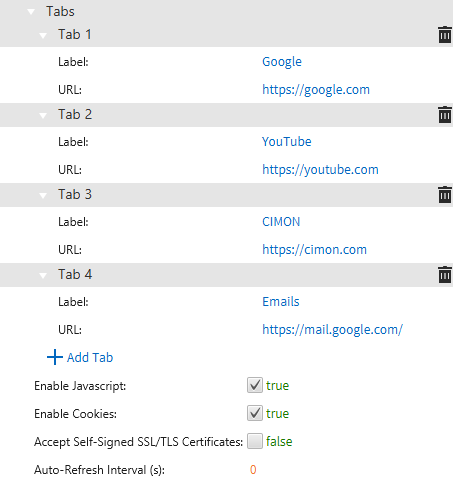Enable Accept Self-Signed SSL/TLS Certificates

pyautogui.click(x=255, y=441)
